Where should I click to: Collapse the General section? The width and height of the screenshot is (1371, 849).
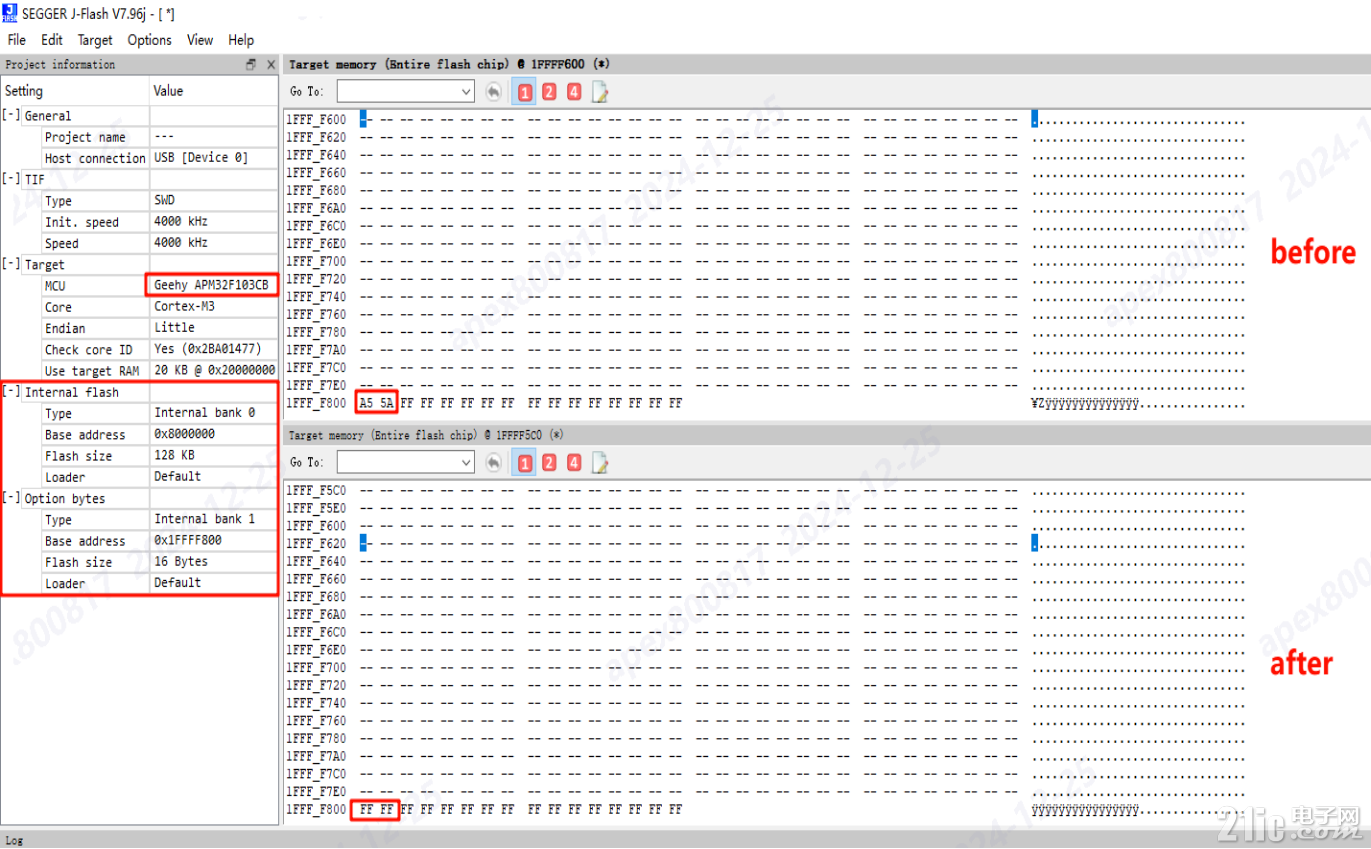point(11,116)
